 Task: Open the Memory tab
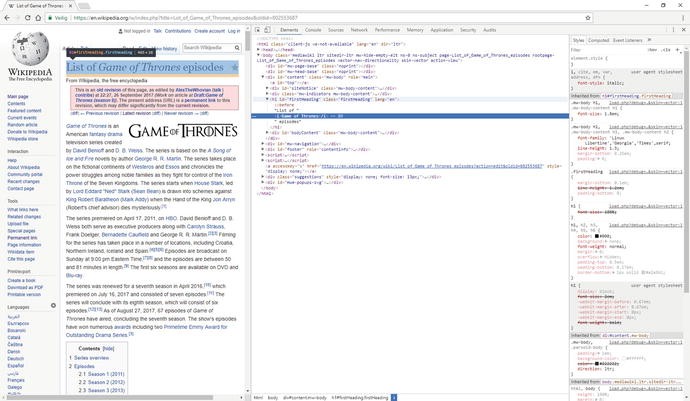(x=415, y=30)
